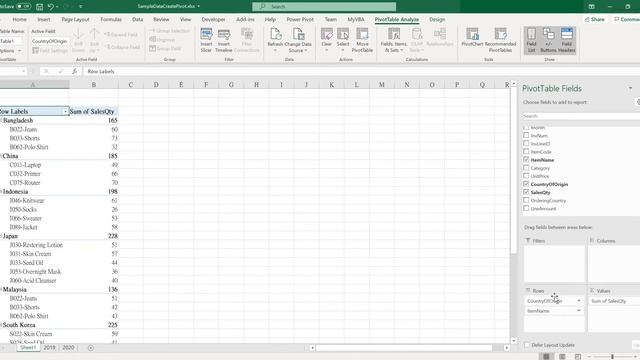This screenshot has width=640, height=360.
Task: Collapse the Bangladesh group
Action: 1,120
